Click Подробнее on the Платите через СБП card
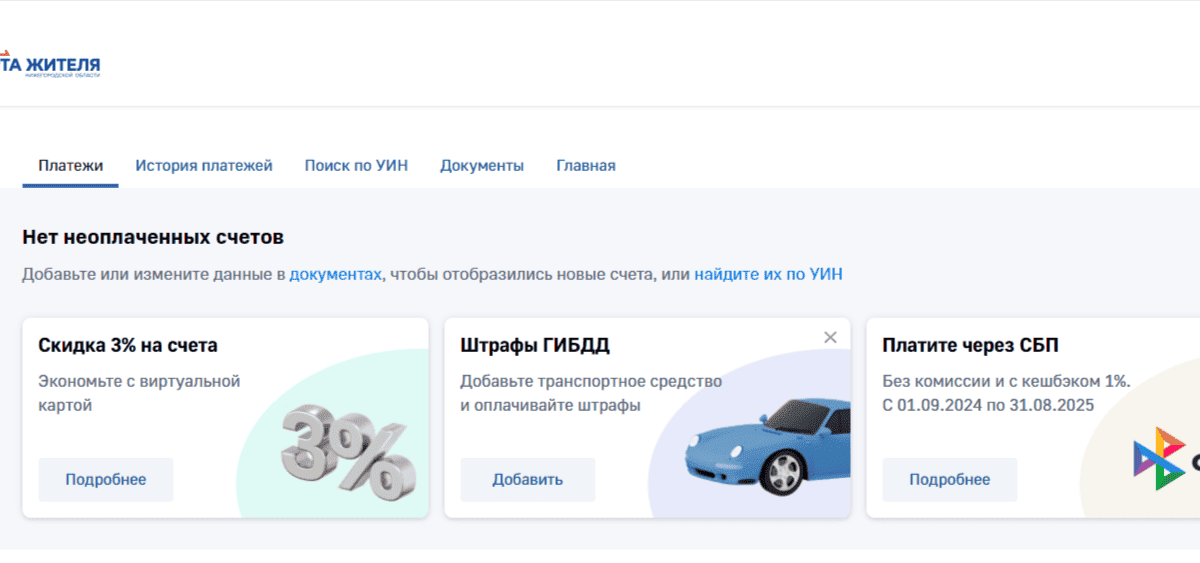The image size is (1200, 563). tap(950, 480)
